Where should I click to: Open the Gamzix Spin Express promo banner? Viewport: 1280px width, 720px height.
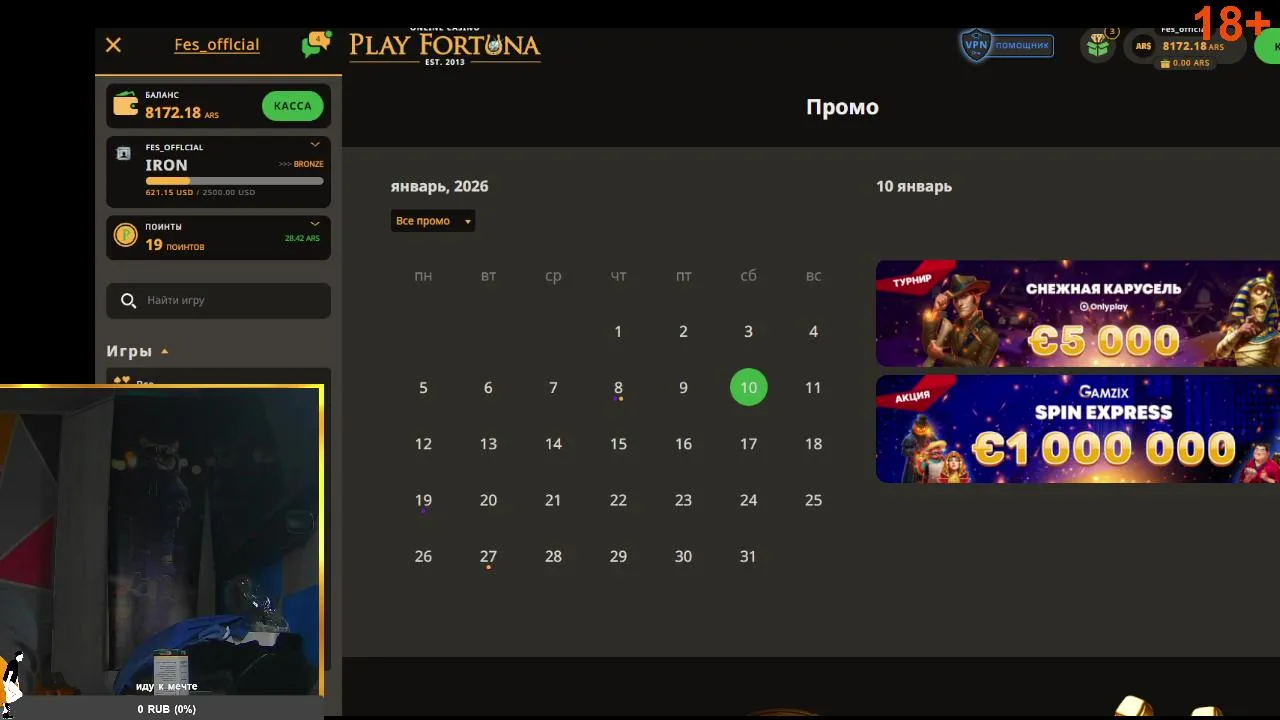1077,429
